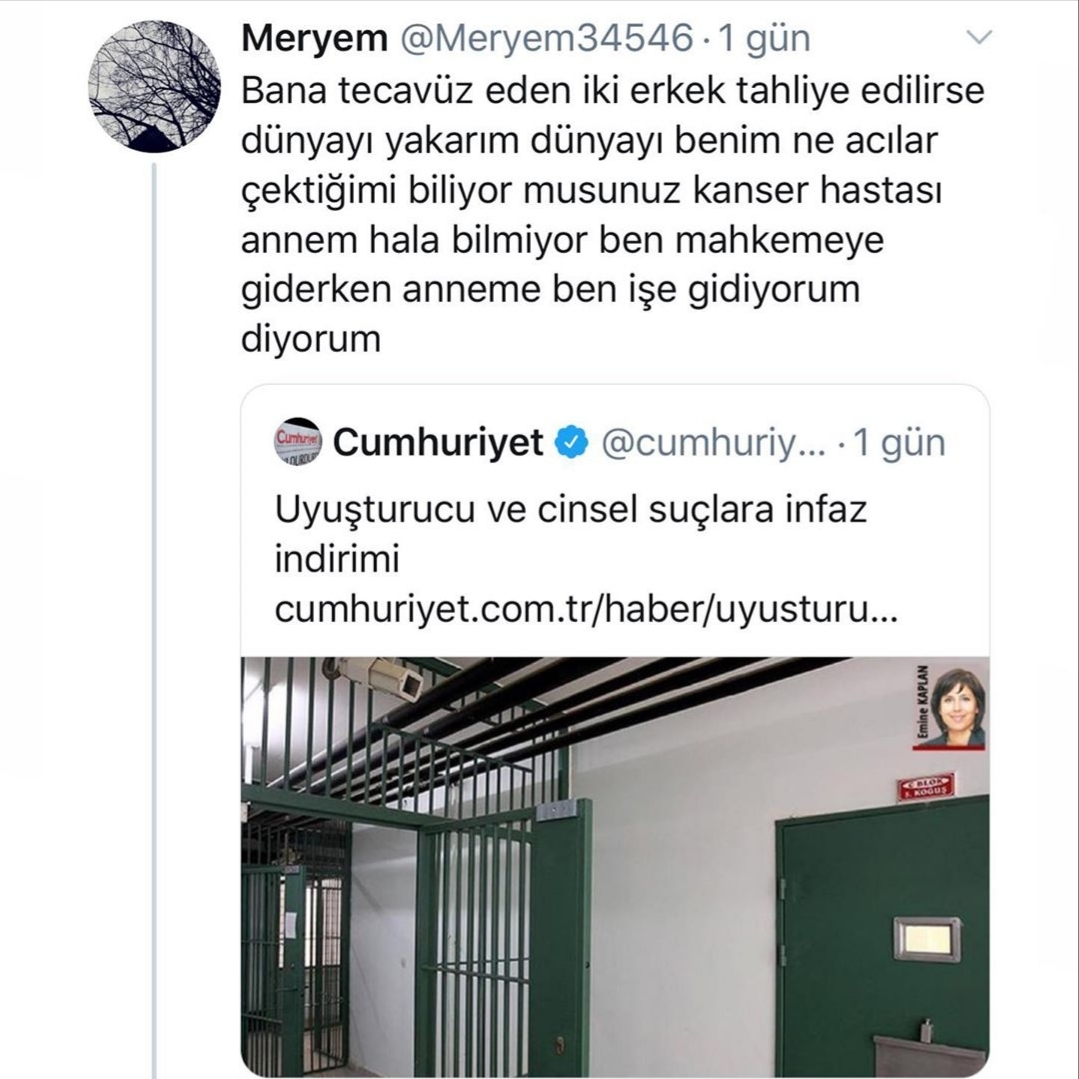Open Meryem's tweet timestamp '1 gün'
The image size is (1079, 1079).
coord(765,39)
